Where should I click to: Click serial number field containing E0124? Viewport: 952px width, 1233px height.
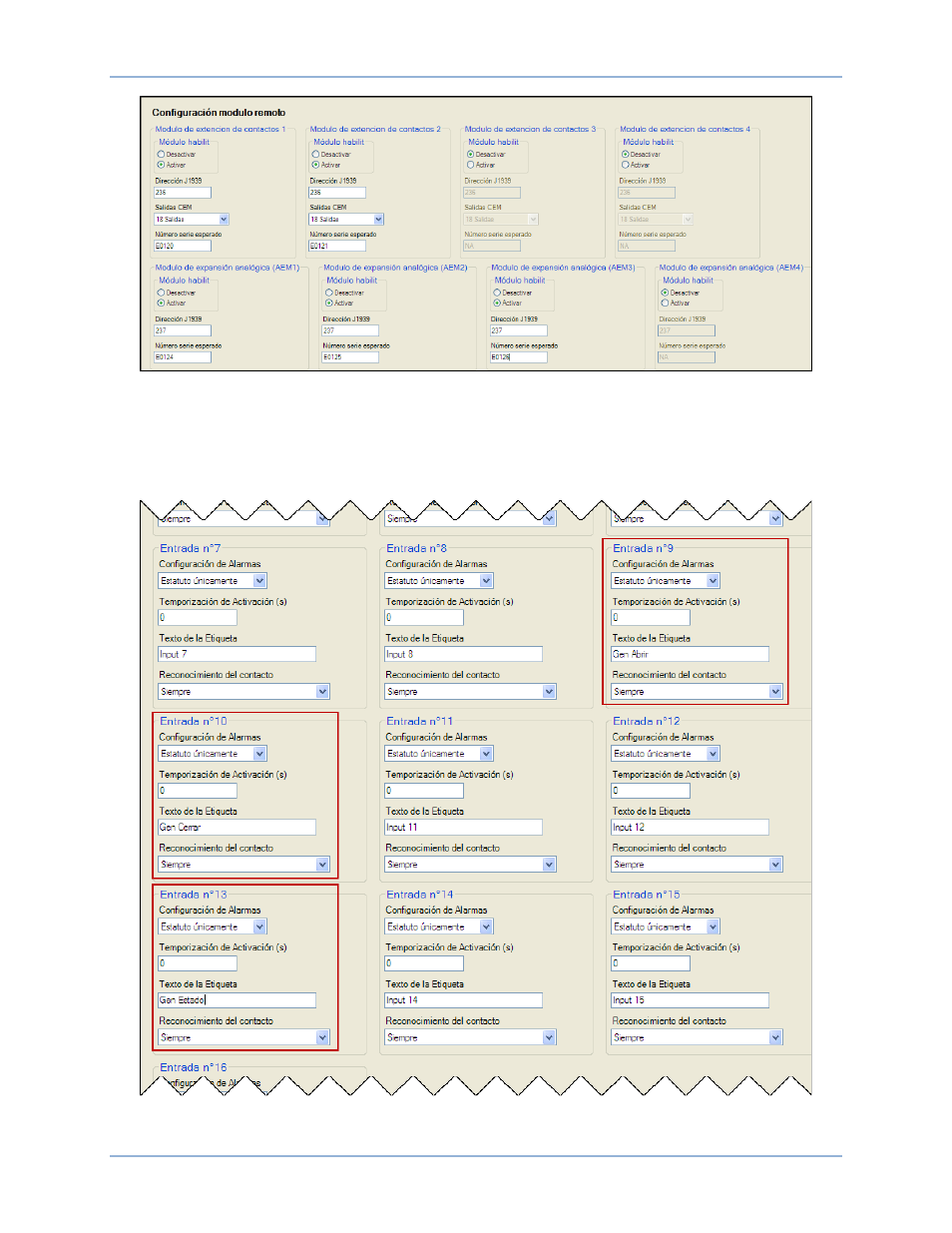pyautogui.click(x=182, y=356)
